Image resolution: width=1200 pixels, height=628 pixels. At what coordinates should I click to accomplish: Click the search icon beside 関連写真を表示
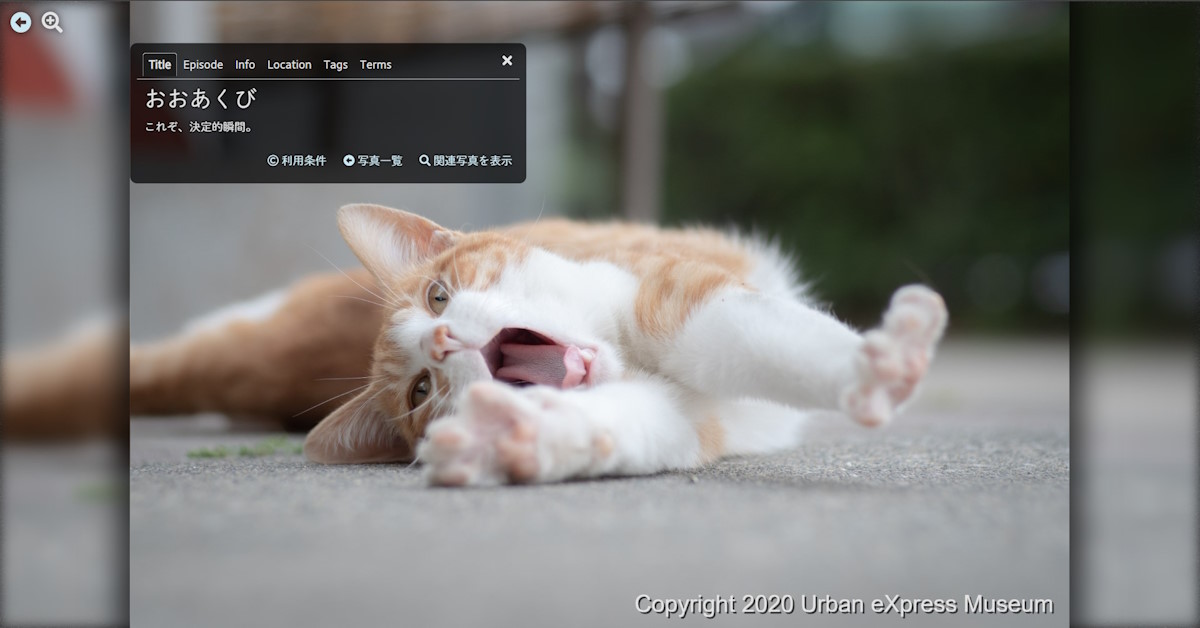tap(425, 161)
